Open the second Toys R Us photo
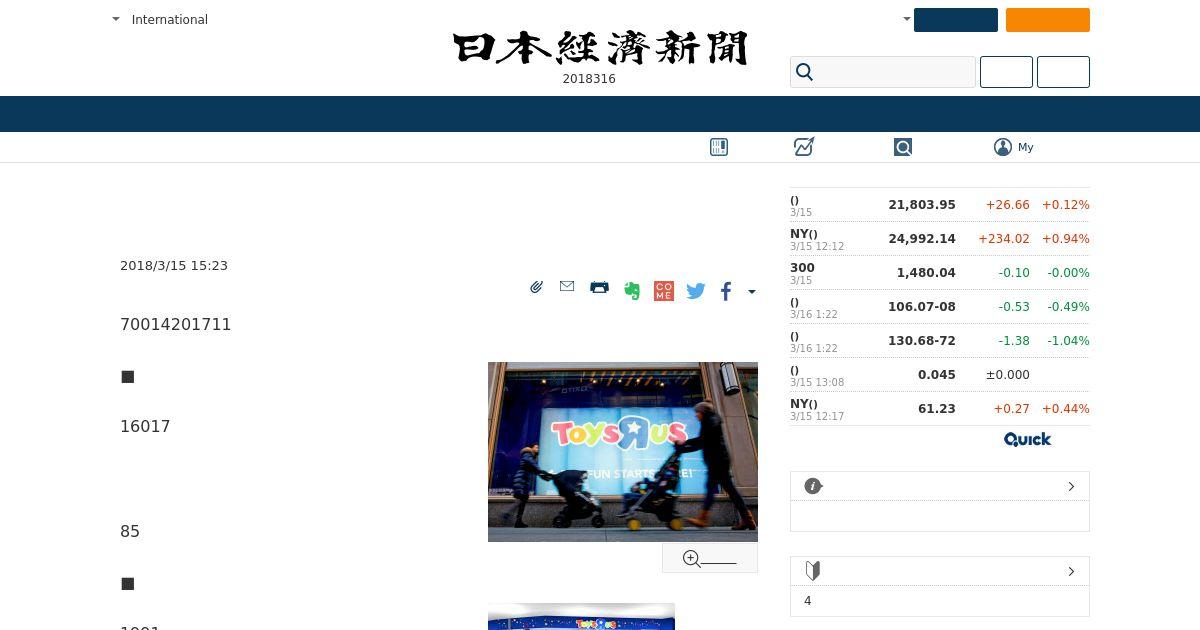The image size is (1200, 630). pos(581,617)
